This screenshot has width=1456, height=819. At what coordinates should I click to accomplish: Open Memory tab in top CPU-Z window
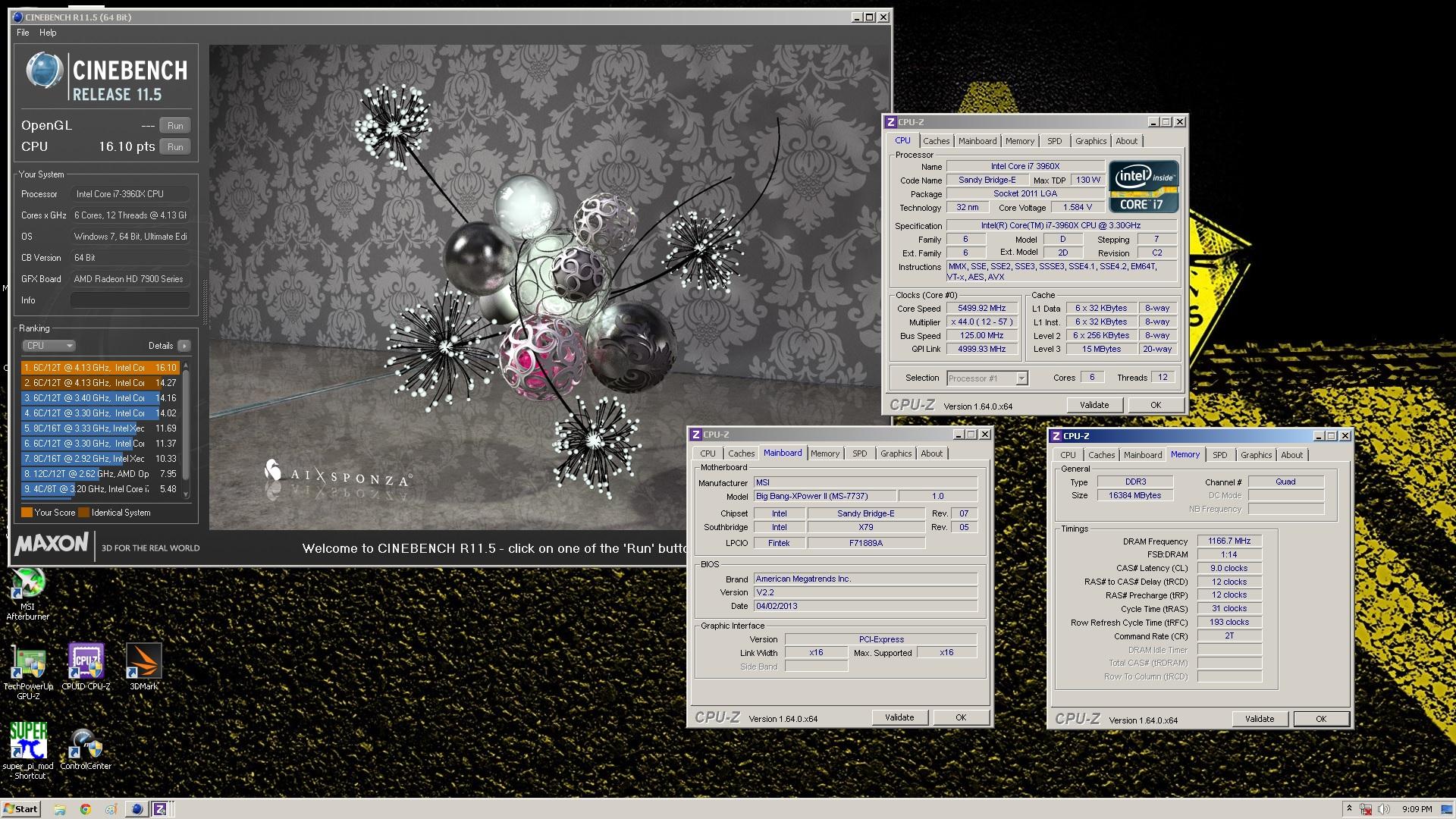pos(1020,141)
